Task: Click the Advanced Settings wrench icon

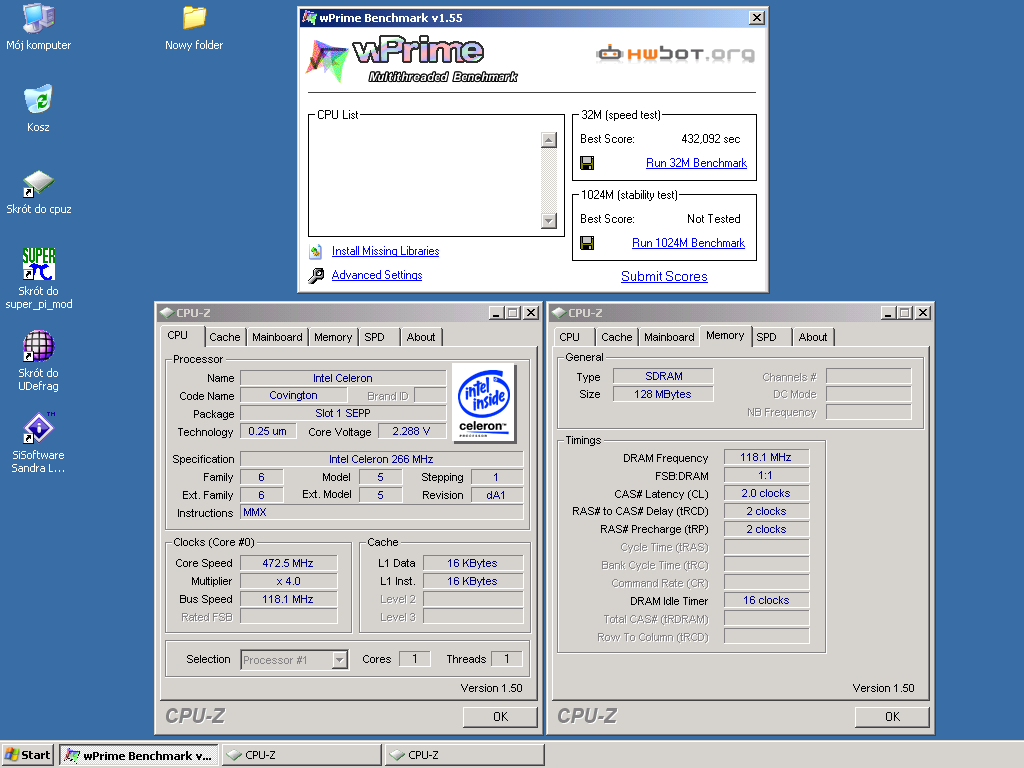Action: (316, 276)
